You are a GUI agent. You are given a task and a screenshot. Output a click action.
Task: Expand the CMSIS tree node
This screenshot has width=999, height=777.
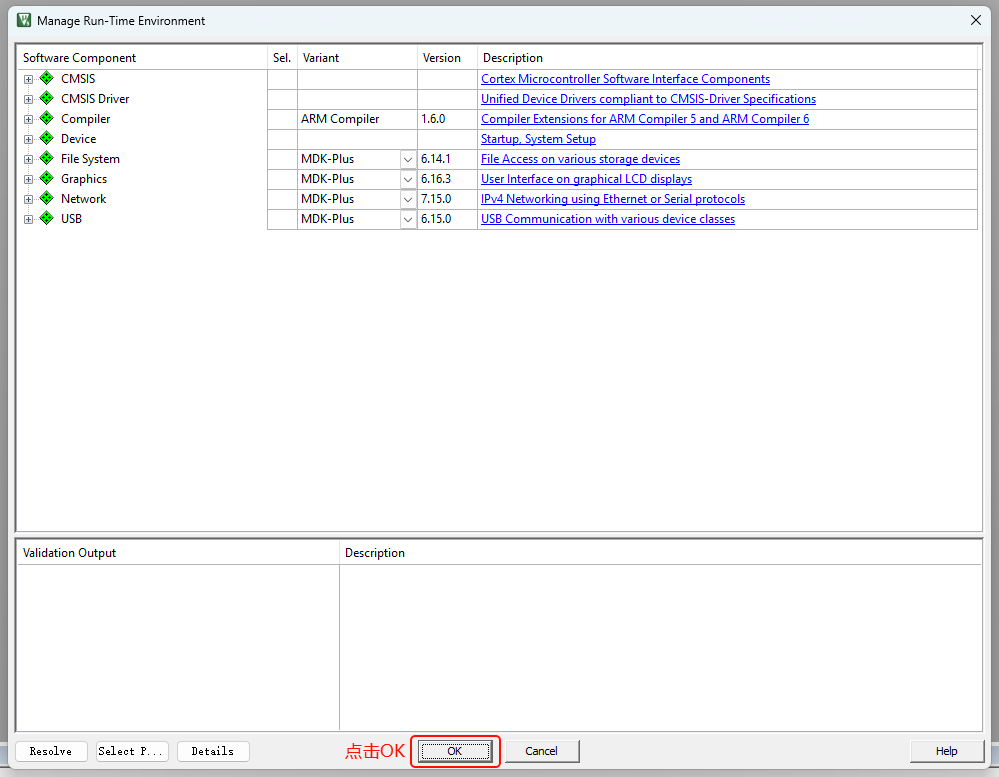coord(29,79)
